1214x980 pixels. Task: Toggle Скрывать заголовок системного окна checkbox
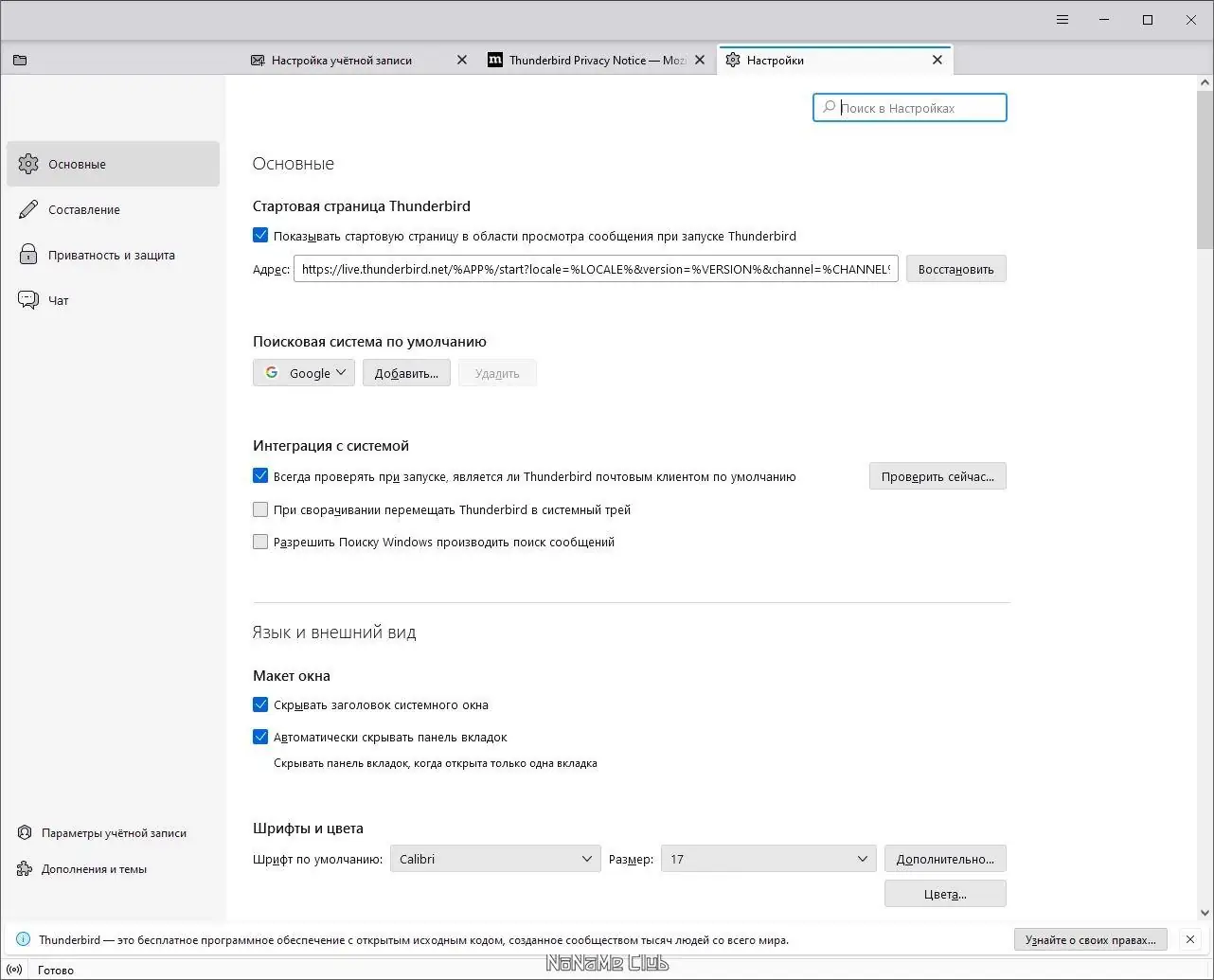pos(260,704)
